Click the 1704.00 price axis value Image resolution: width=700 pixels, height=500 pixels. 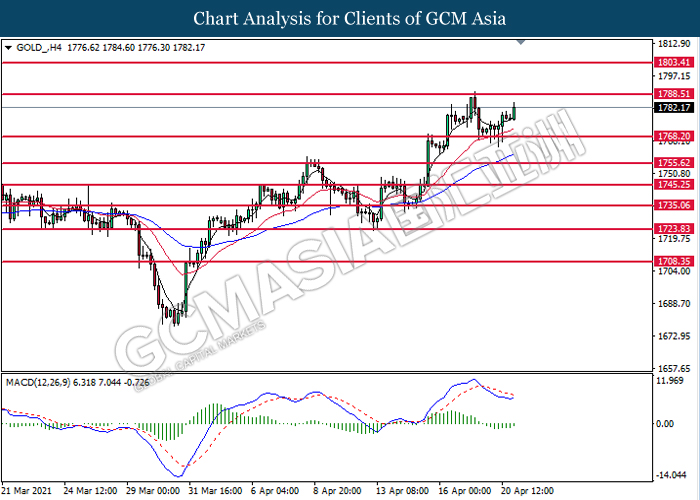click(674, 271)
